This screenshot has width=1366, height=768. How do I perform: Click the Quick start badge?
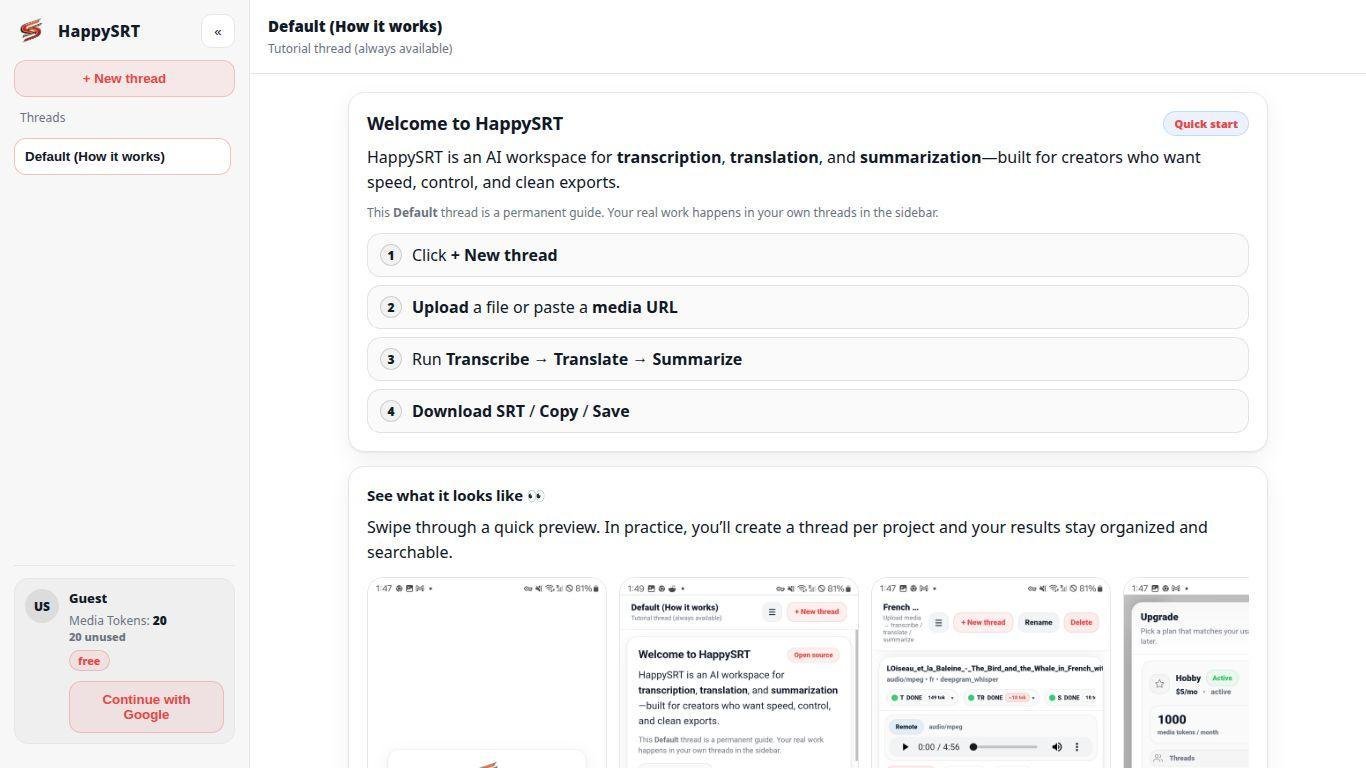(x=1205, y=124)
